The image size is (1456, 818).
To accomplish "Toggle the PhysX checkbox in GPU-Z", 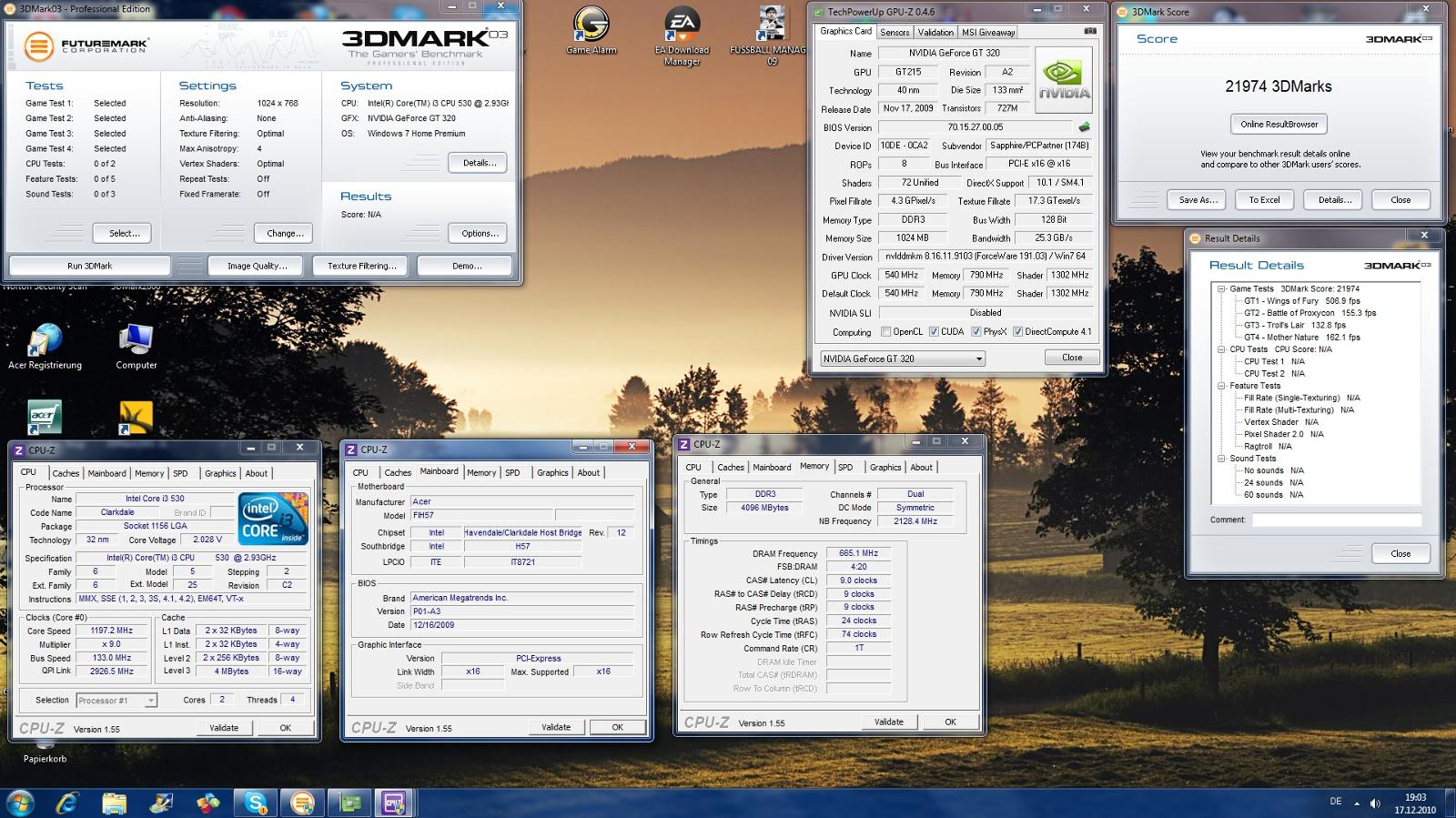I will 976,332.
